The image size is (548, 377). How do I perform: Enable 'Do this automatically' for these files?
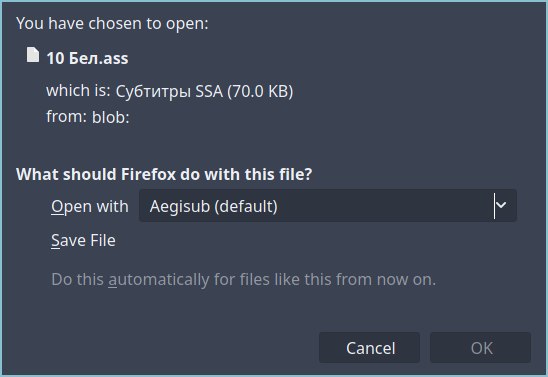pyautogui.click(x=244, y=280)
